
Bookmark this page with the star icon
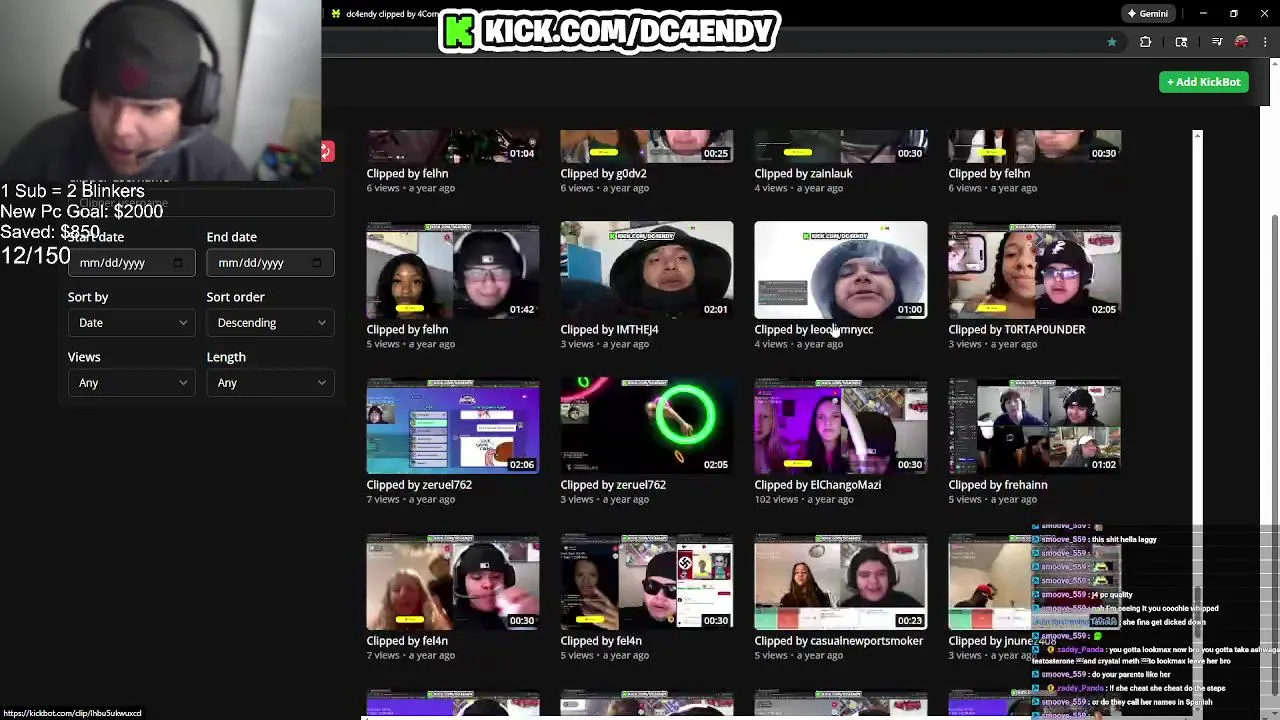coord(1111,42)
